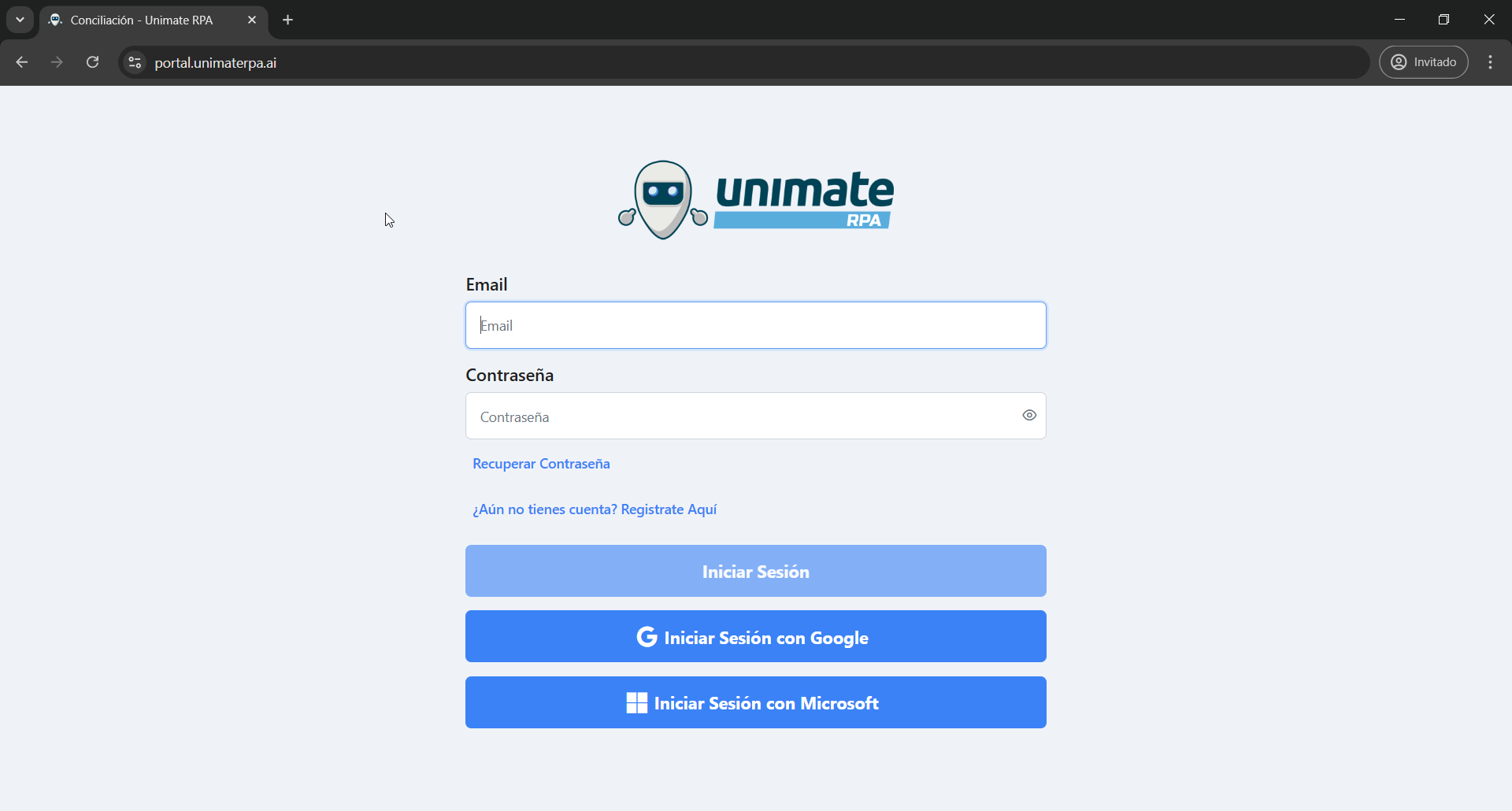View site information icon in address bar

tap(135, 62)
